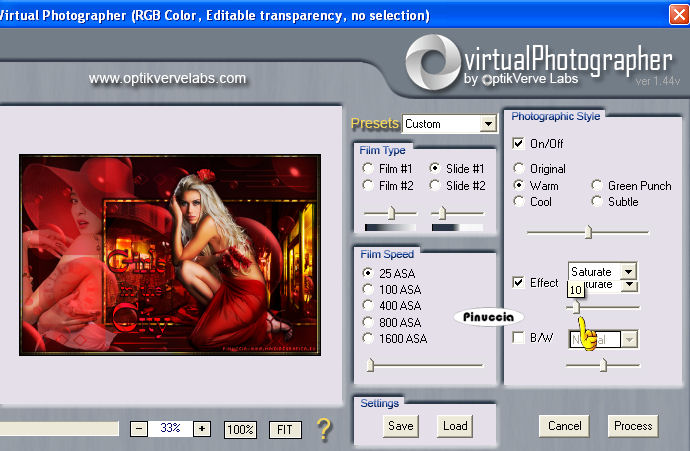Screen dimensions: 690x451
Task: Choose 100 ASA film speed
Action: 368,290
